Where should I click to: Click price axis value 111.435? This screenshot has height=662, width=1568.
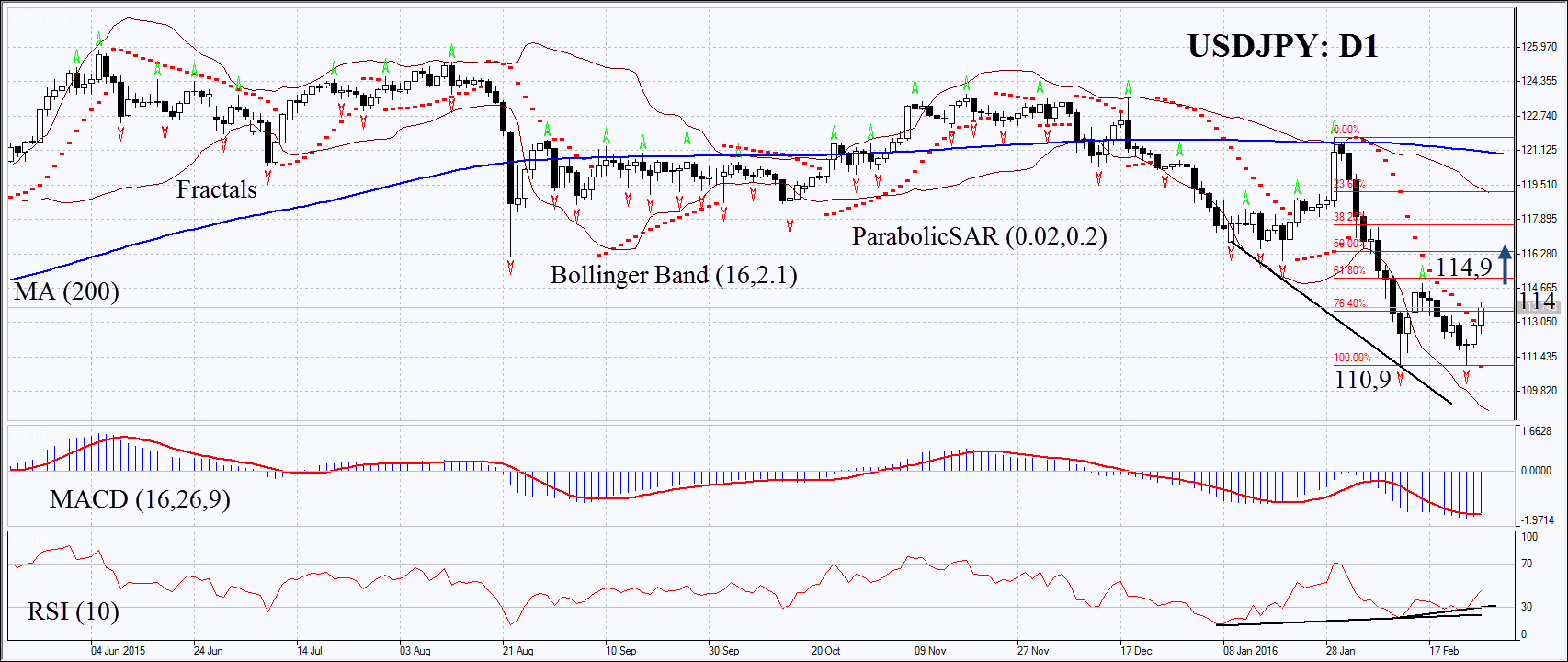coord(1539,357)
